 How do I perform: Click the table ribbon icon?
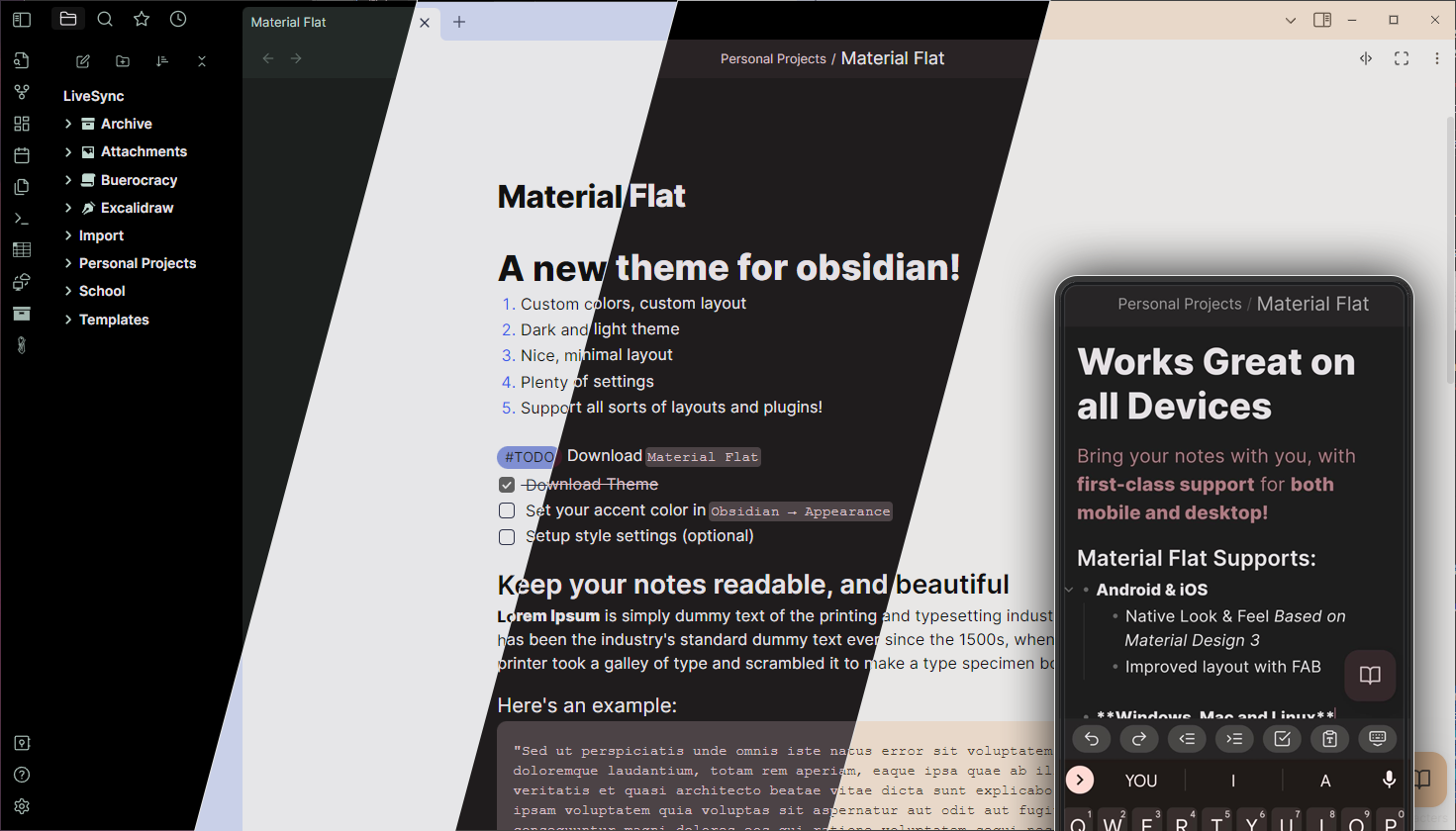tap(22, 250)
